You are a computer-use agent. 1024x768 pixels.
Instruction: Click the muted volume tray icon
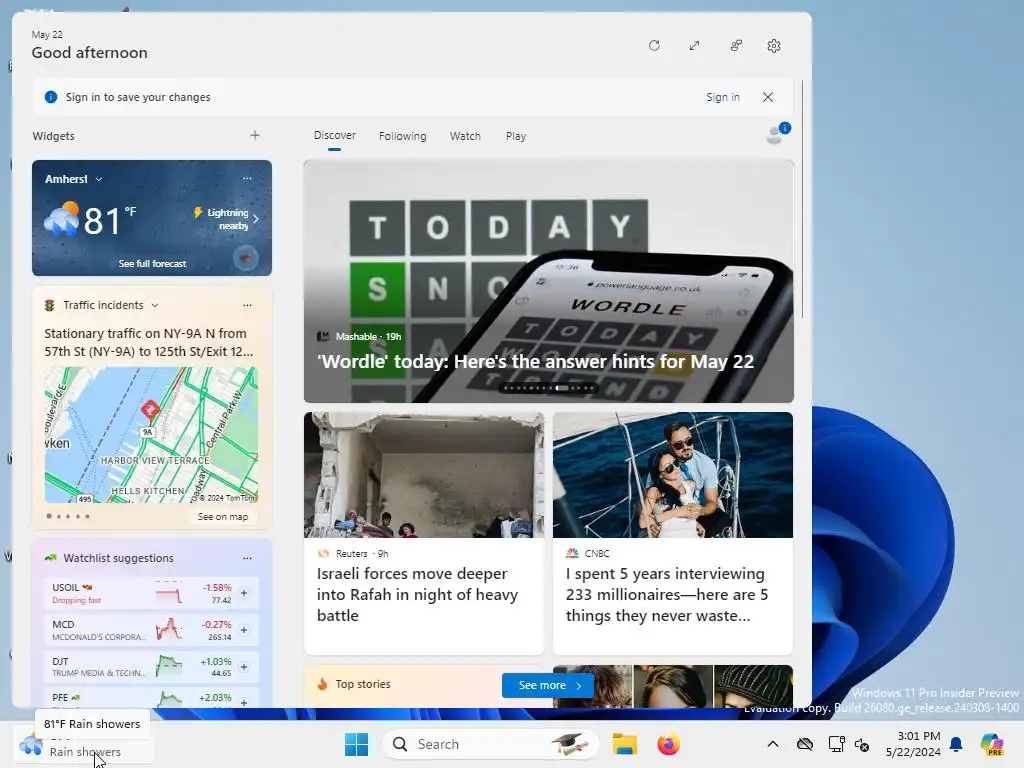(862, 744)
